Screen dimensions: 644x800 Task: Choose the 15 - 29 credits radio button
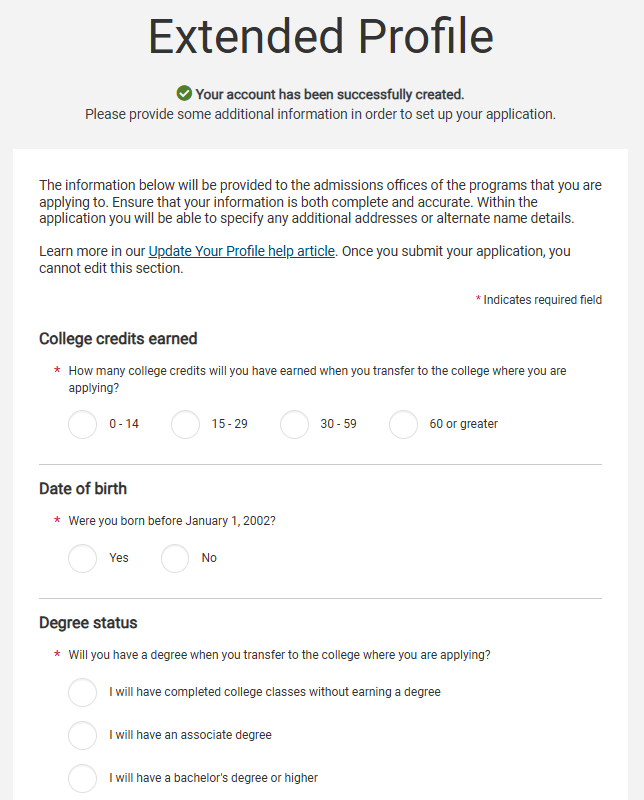[186, 424]
